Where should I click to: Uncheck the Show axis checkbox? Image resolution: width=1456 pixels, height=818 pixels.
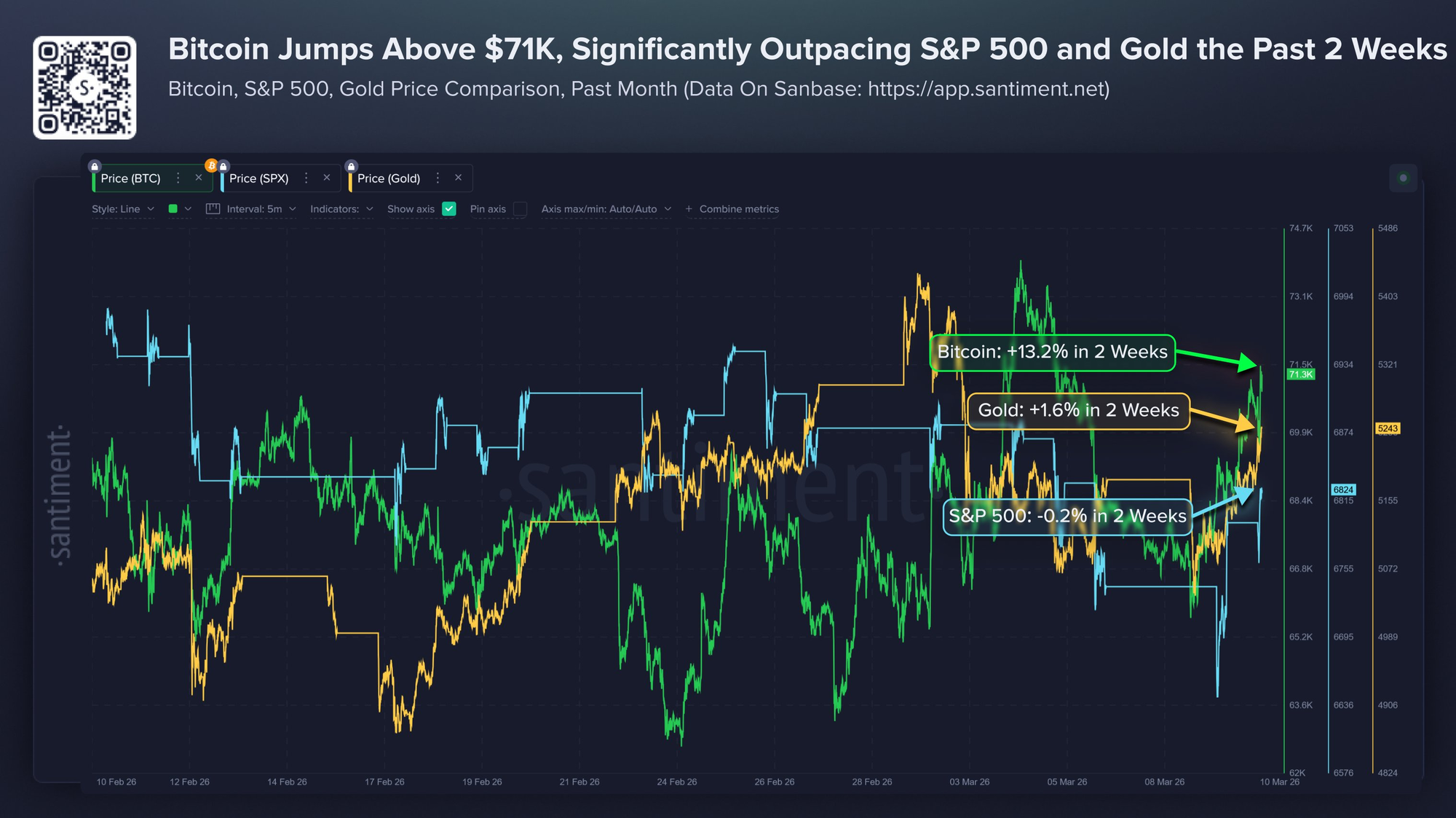click(x=449, y=209)
